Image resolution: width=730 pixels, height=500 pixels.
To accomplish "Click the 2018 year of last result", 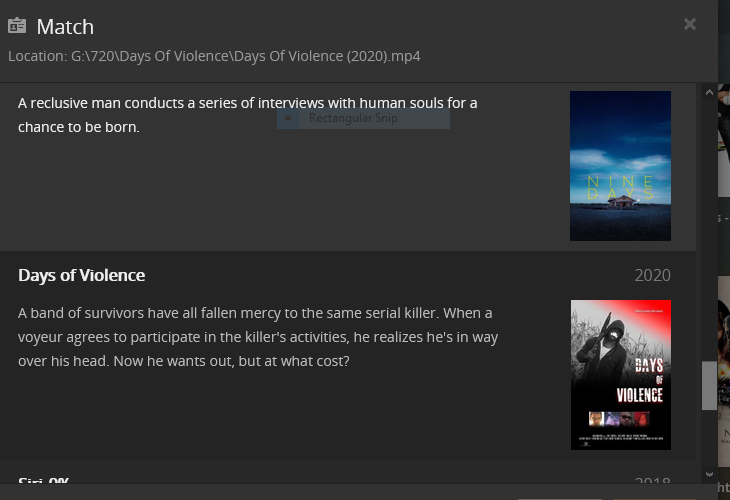I will click(x=652, y=482).
